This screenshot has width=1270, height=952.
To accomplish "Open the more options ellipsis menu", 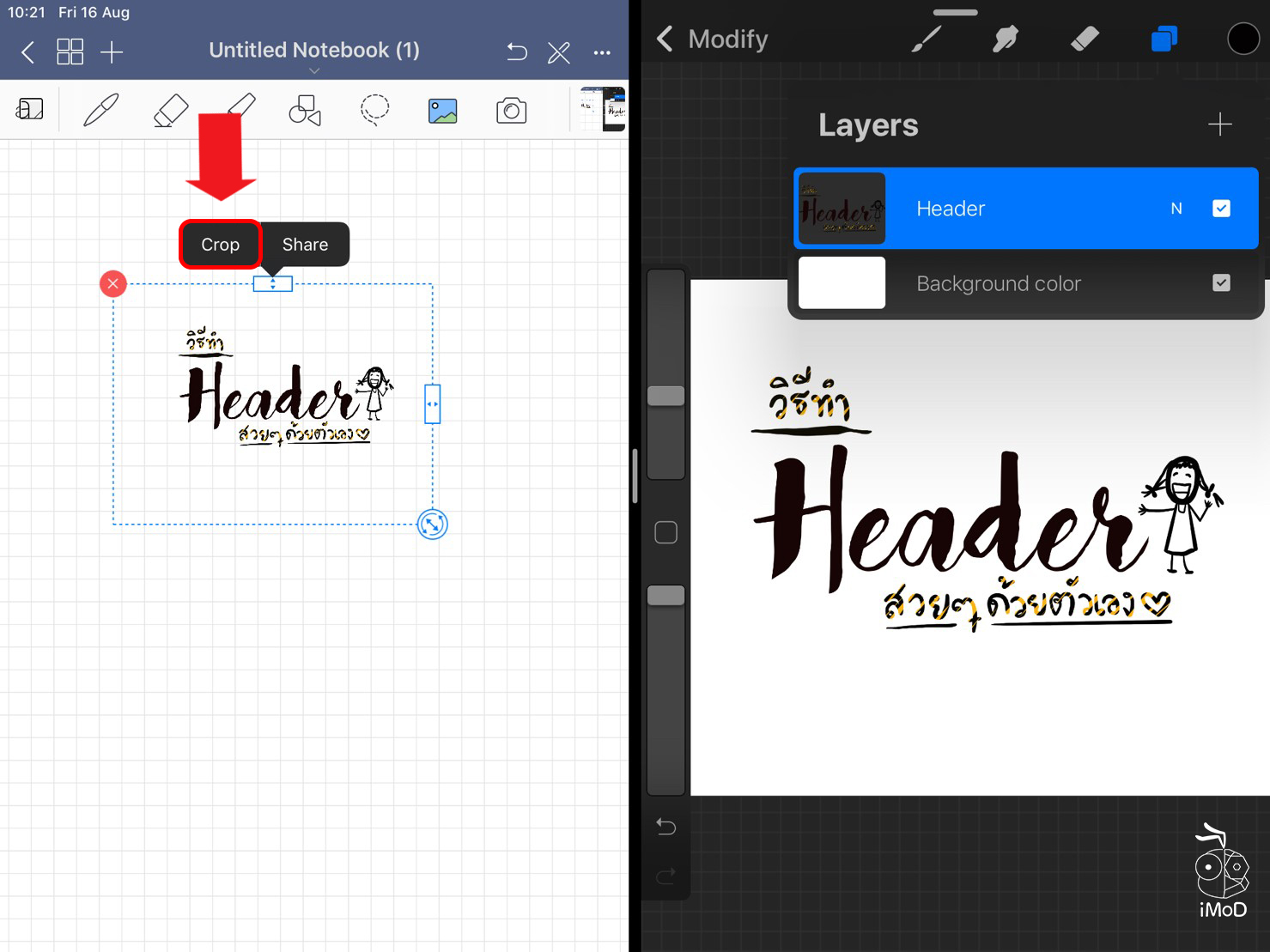I will (601, 52).
